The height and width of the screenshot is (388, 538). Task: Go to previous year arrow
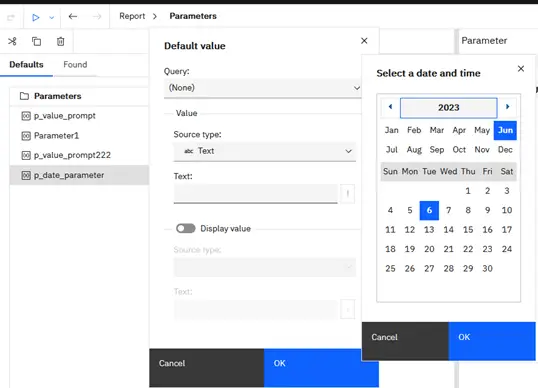point(390,107)
